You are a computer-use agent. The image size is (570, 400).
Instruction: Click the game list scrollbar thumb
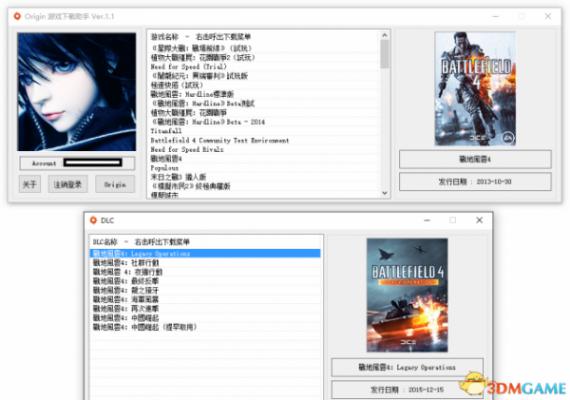385,54
